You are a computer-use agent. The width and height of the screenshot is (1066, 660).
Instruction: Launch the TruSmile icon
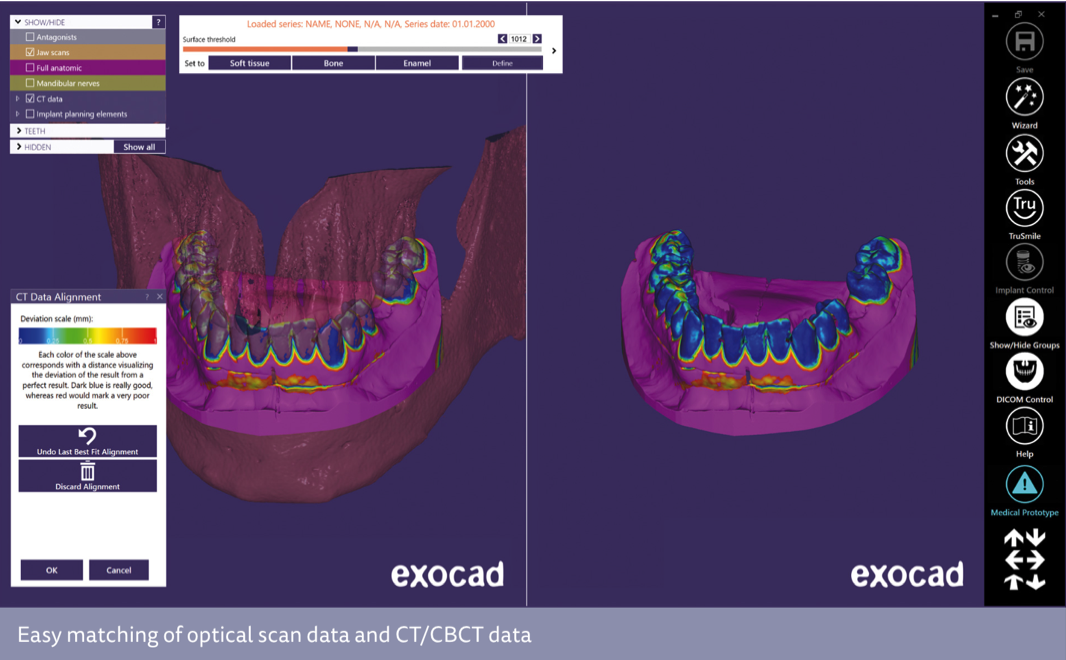[1024, 208]
